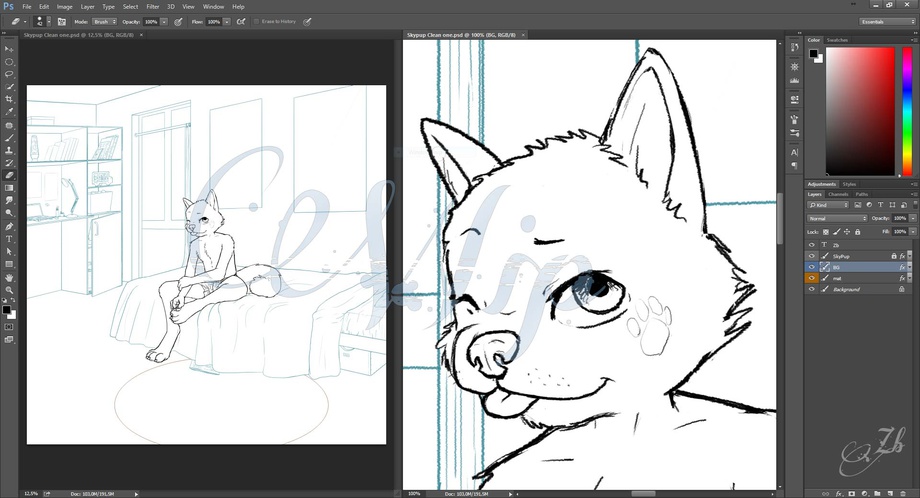920x498 pixels.
Task: Switch to the Channels tab
Action: pos(838,194)
